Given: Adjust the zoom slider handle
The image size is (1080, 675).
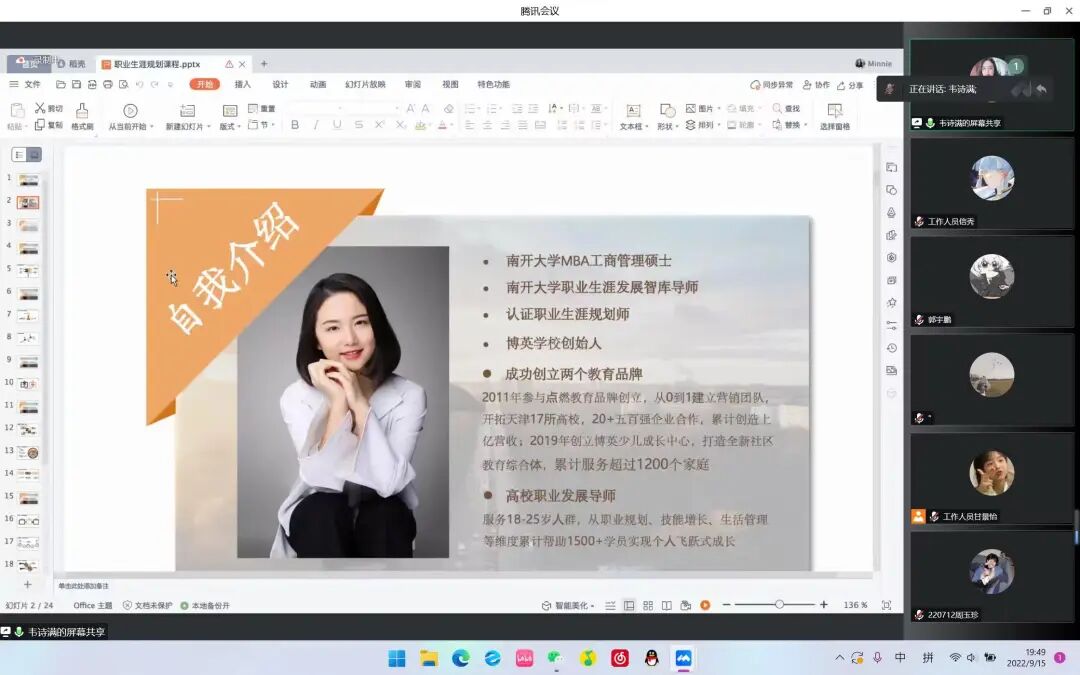Looking at the screenshot, I should click(779, 605).
